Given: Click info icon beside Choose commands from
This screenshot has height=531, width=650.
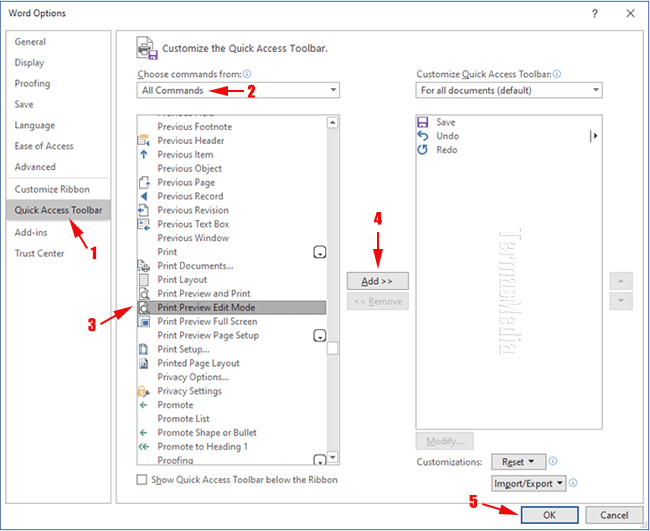Looking at the screenshot, I should pos(247,74).
